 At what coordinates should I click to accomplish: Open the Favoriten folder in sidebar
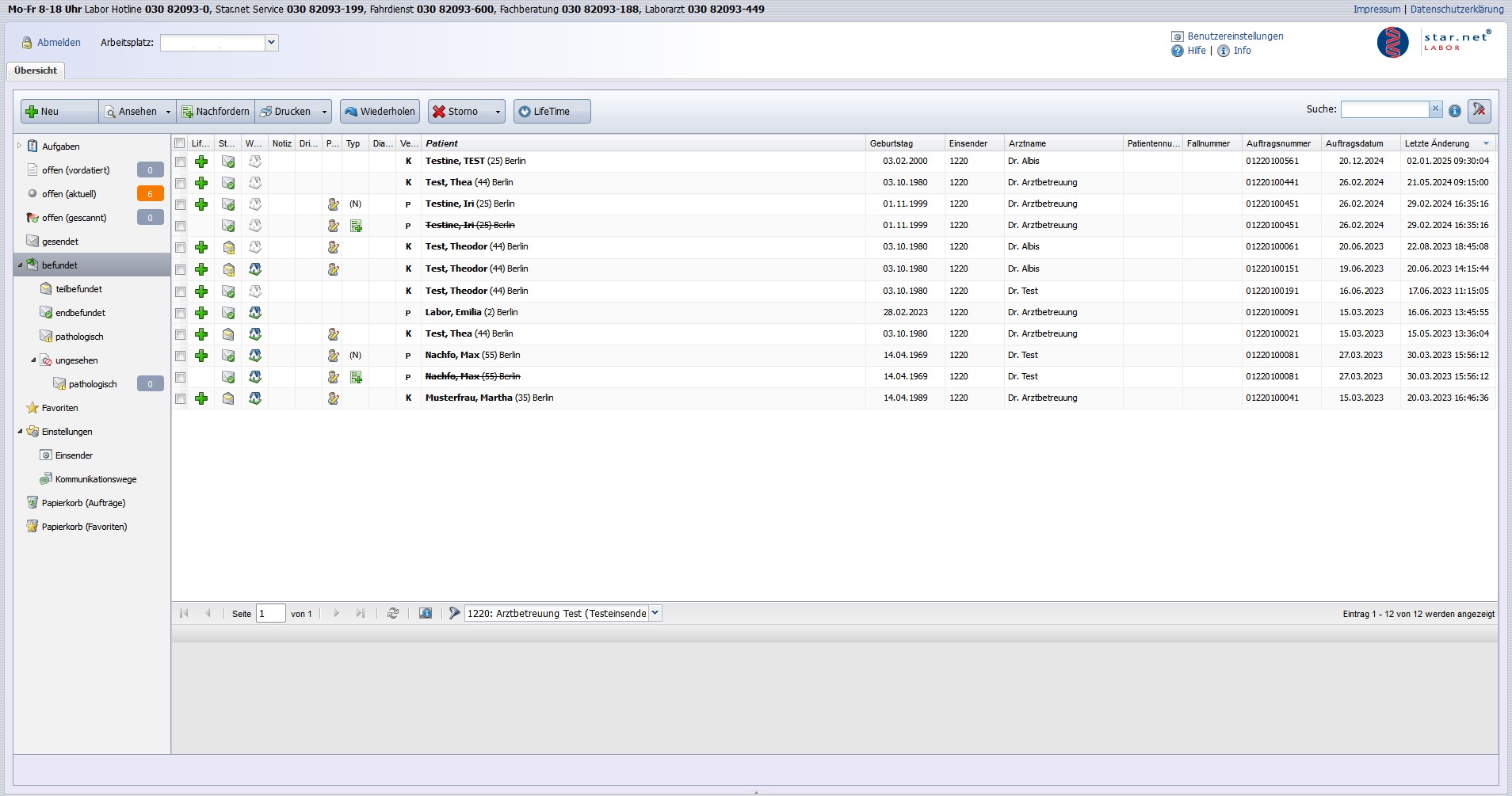59,408
